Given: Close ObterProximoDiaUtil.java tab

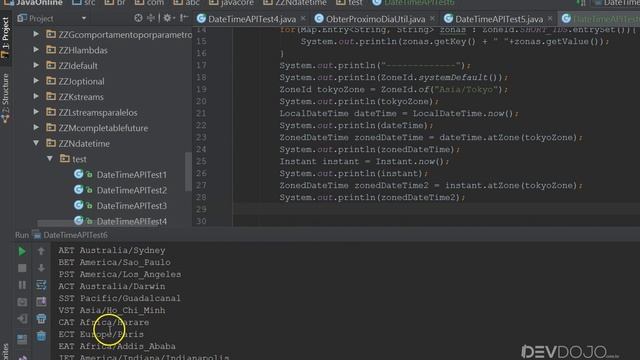Looking at the screenshot, I should pyautogui.click(x=432, y=18).
